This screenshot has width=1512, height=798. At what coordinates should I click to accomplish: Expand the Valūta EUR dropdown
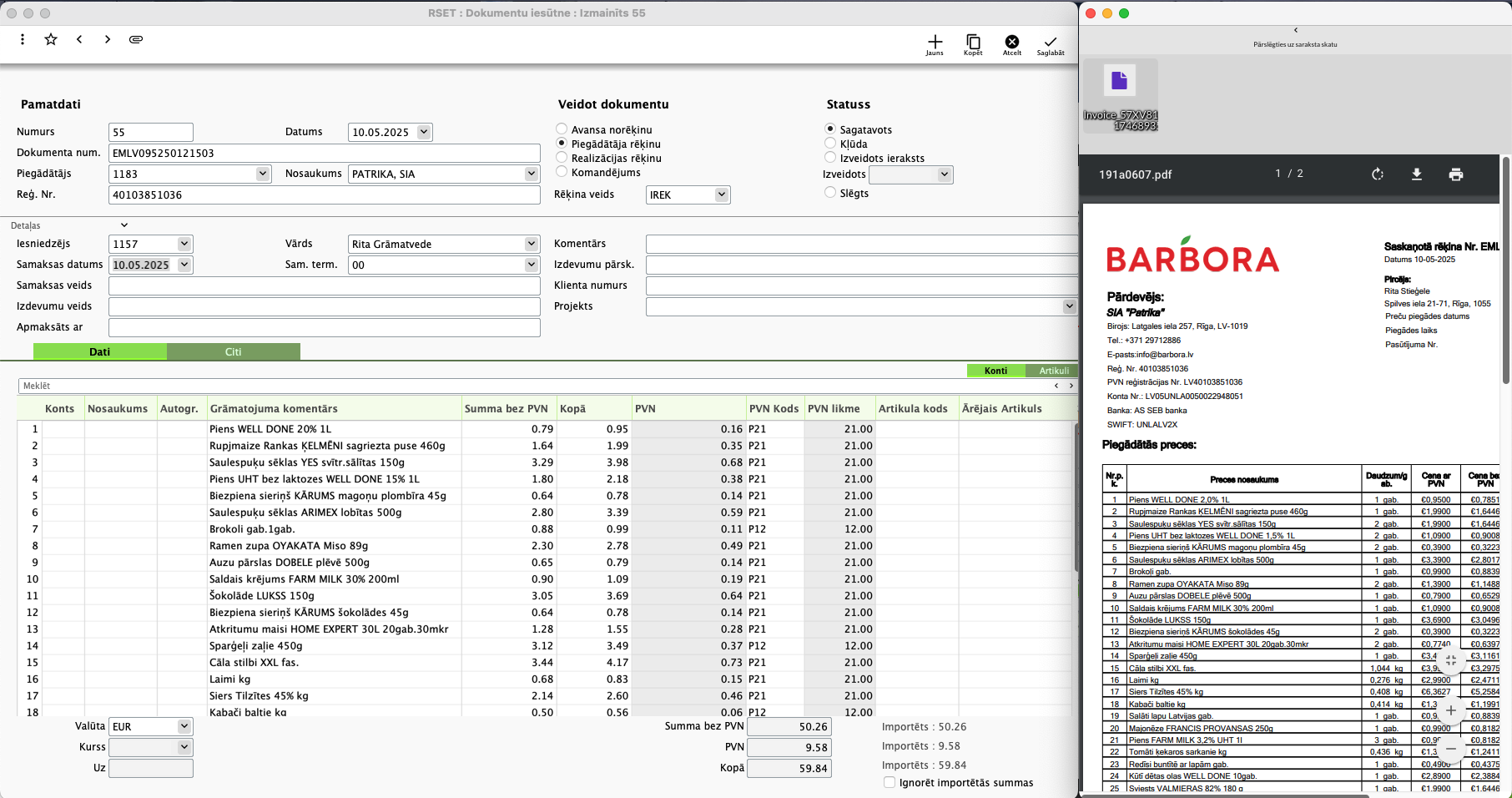pos(184,726)
